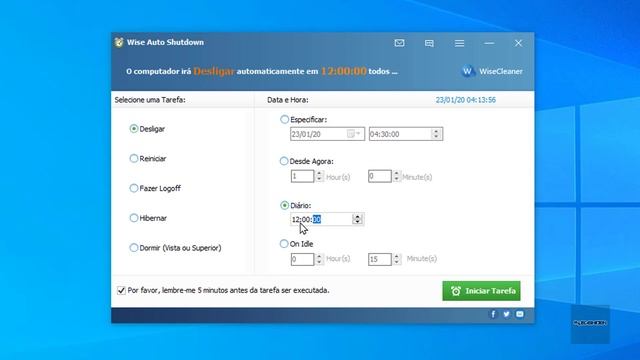Open the email contact icon in title bar
The height and width of the screenshot is (360, 640).
point(399,43)
